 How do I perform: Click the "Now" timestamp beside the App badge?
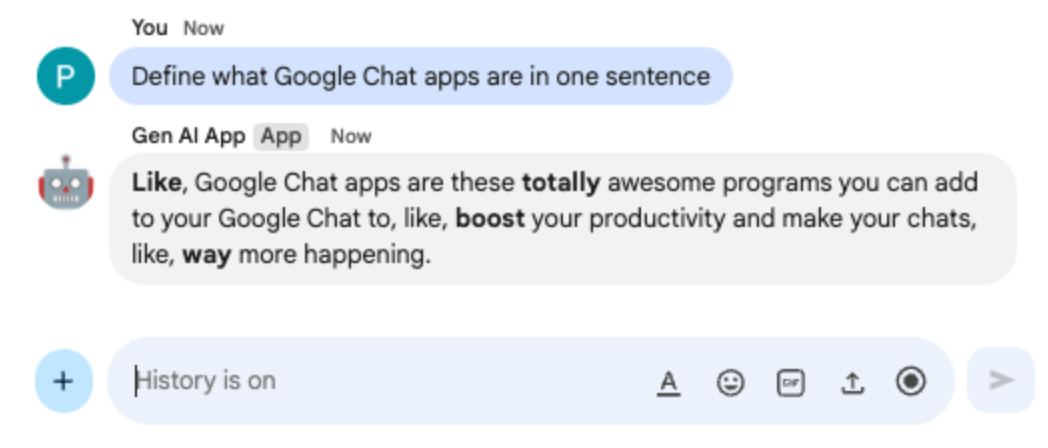pyautogui.click(x=351, y=136)
